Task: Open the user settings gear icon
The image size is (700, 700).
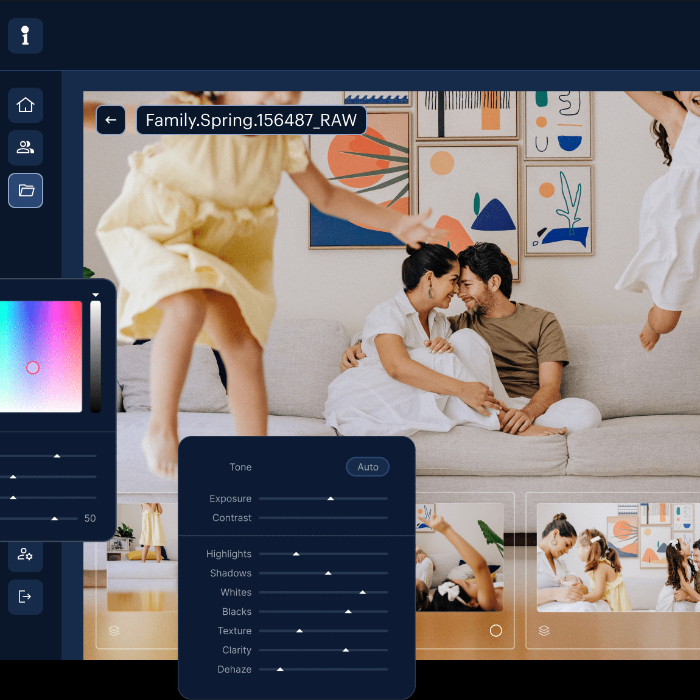Action: coord(25,554)
